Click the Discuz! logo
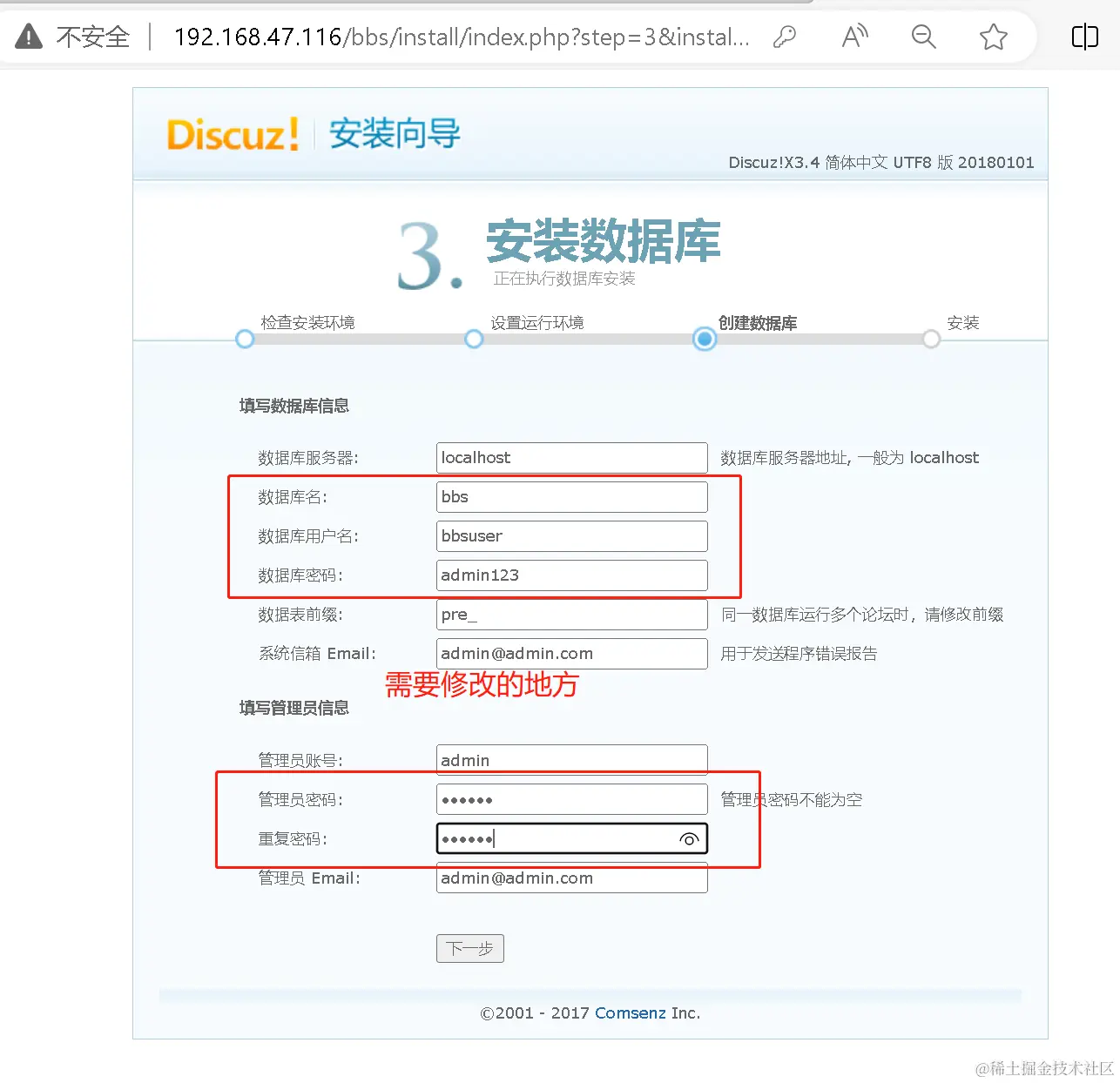Viewport: 1120px width, 1083px height. [233, 135]
